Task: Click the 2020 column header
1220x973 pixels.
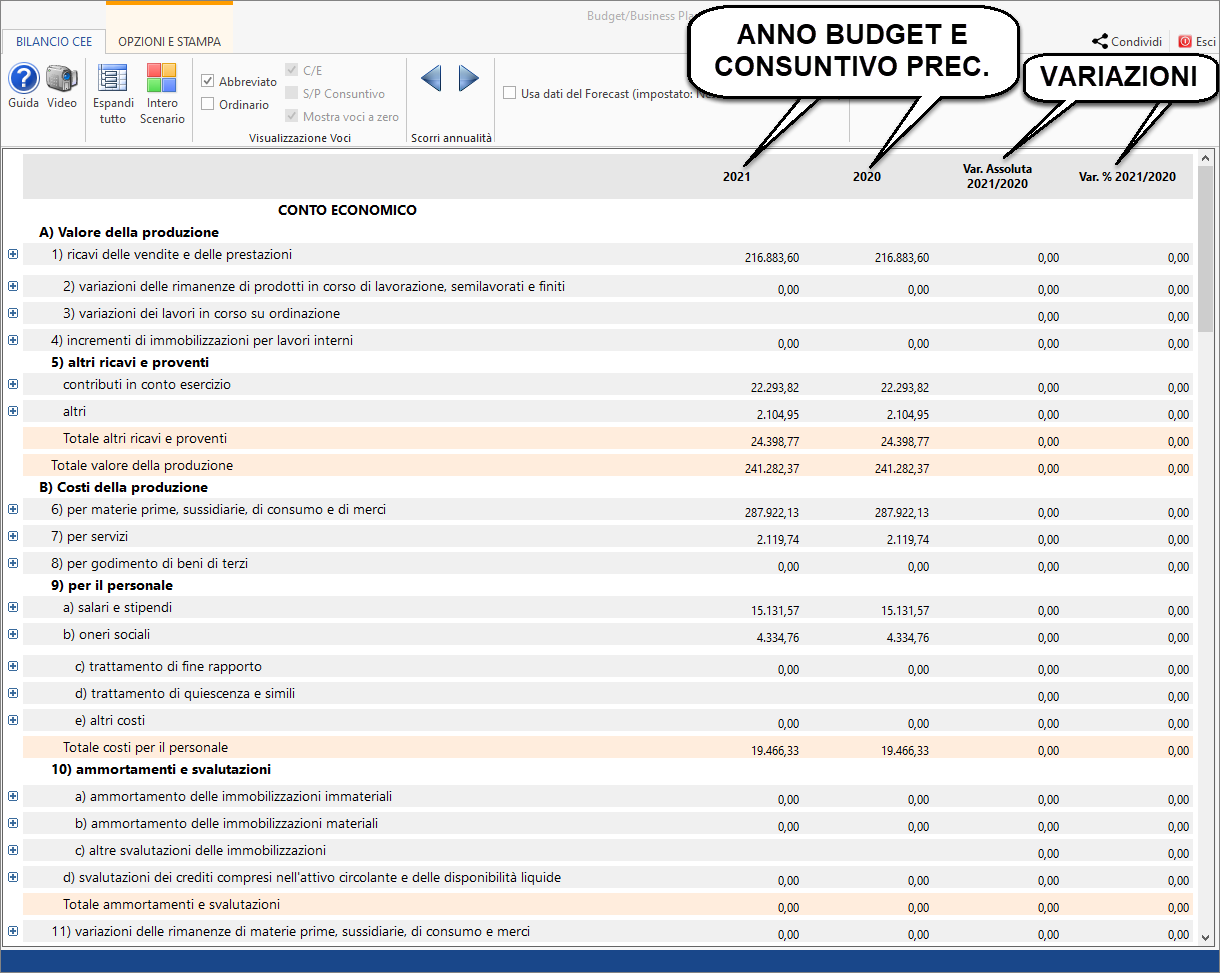Action: 867,177
